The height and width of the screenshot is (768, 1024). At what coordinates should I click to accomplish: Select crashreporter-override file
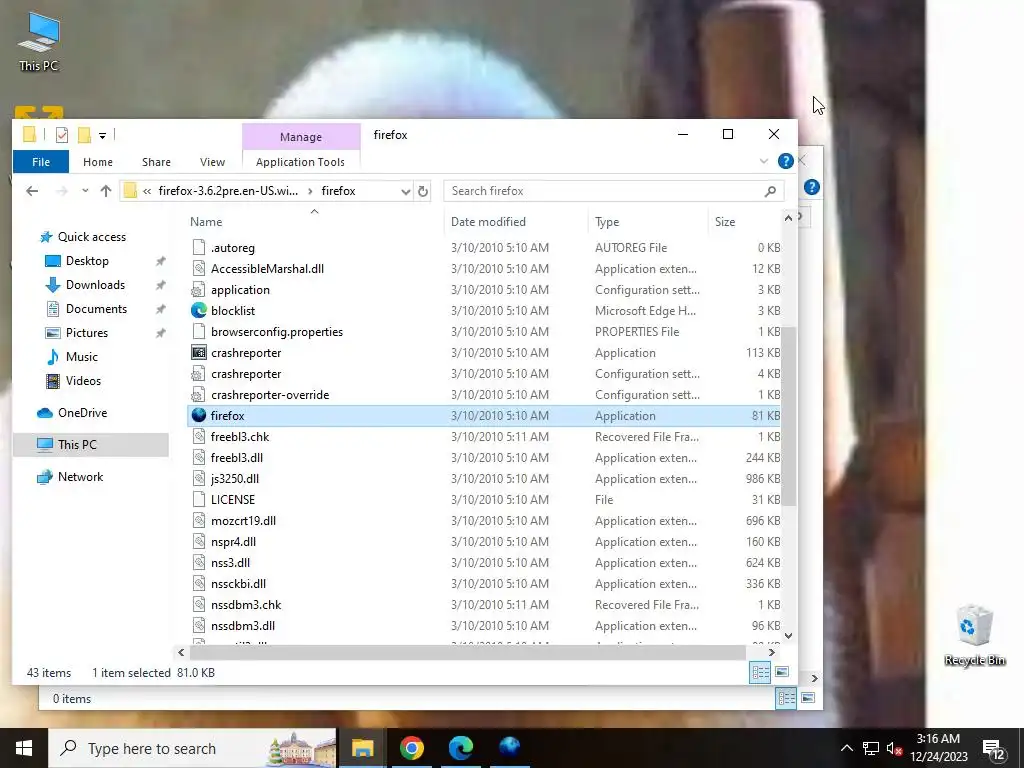point(483,394)
